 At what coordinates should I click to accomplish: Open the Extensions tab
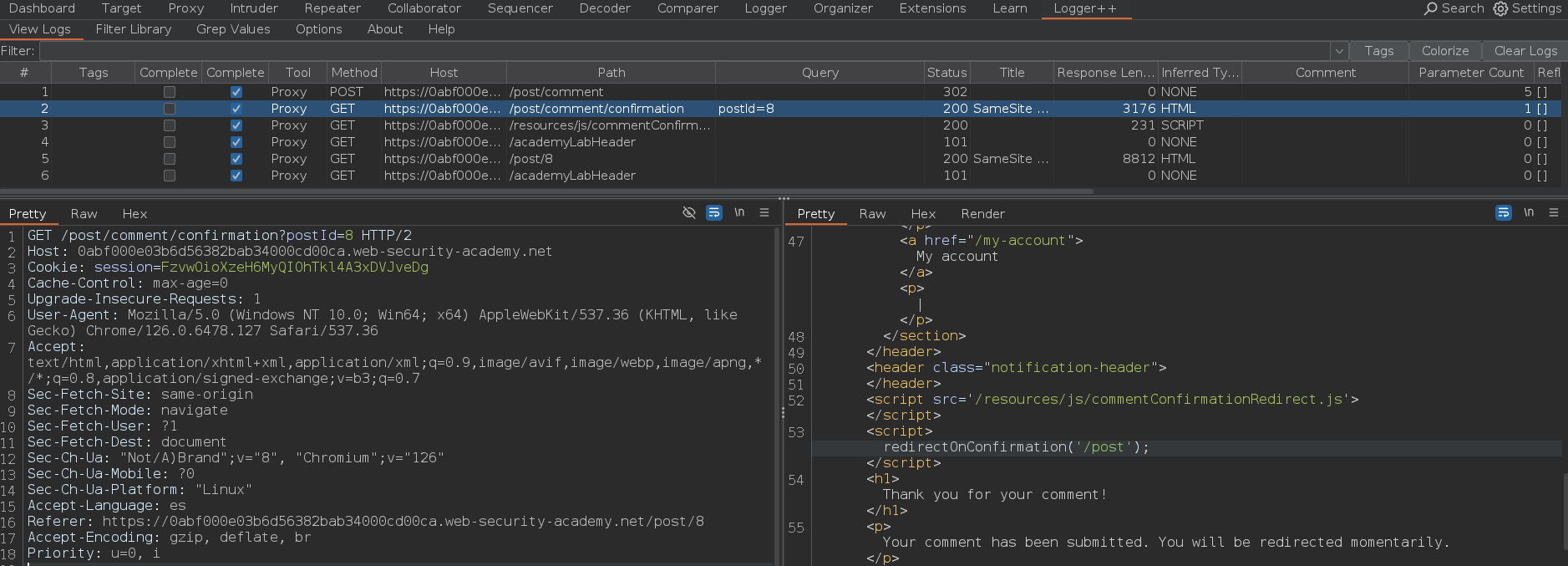[x=932, y=8]
